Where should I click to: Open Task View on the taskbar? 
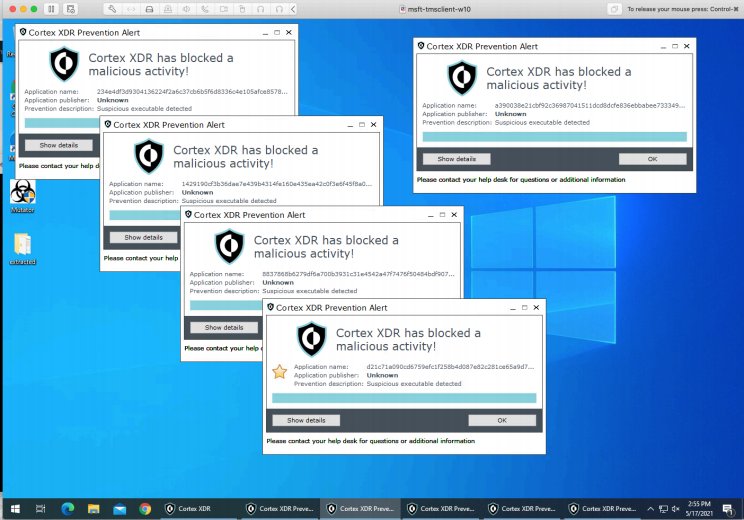tap(41, 509)
